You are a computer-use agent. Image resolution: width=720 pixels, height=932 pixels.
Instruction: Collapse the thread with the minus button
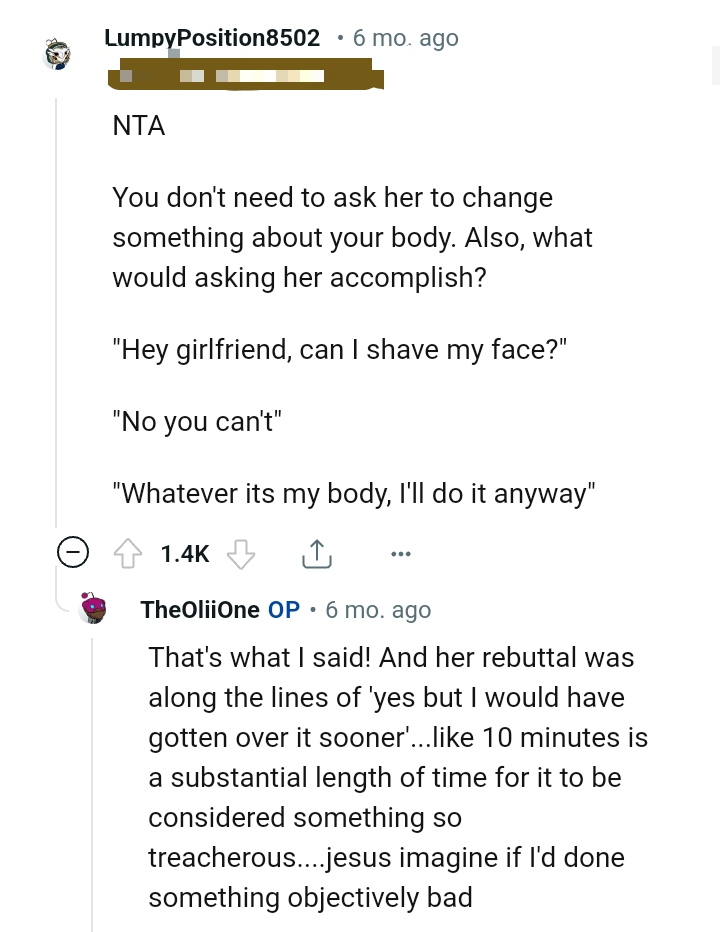(x=73, y=551)
